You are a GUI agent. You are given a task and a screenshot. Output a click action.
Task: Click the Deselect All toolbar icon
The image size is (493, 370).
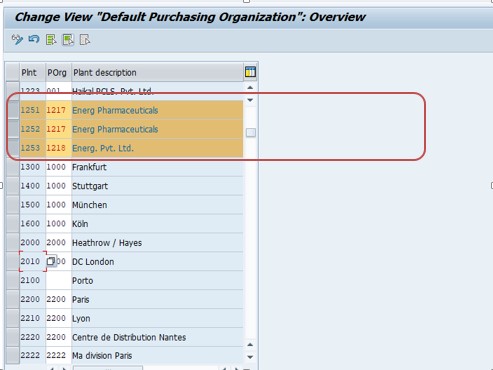(85, 40)
